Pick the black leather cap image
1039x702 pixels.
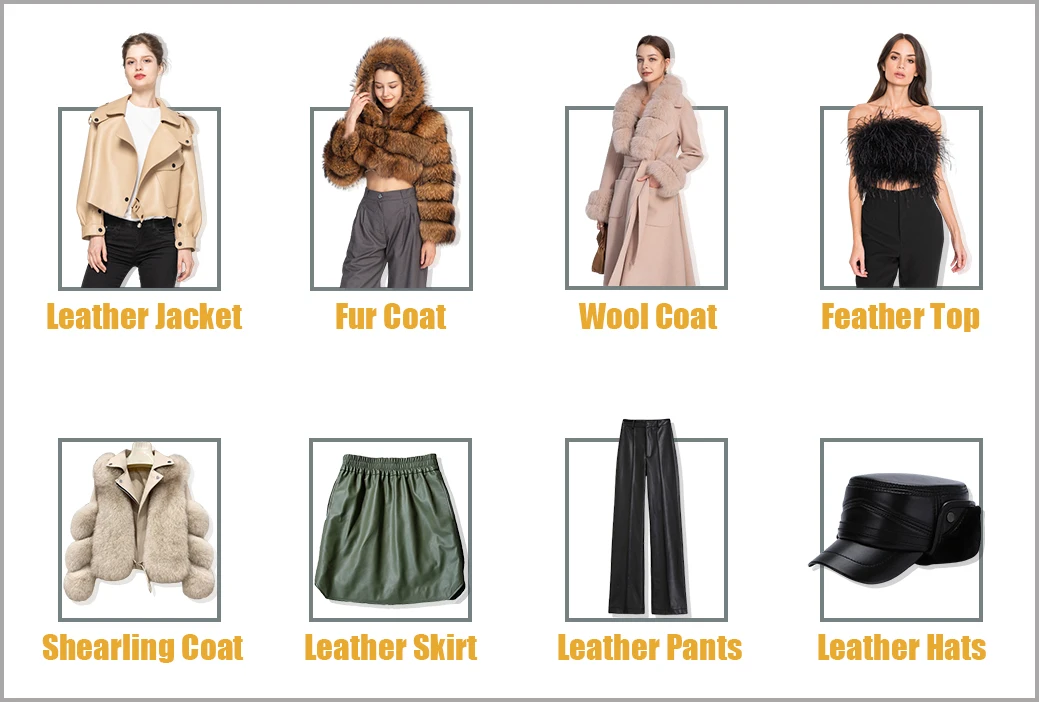[901, 529]
